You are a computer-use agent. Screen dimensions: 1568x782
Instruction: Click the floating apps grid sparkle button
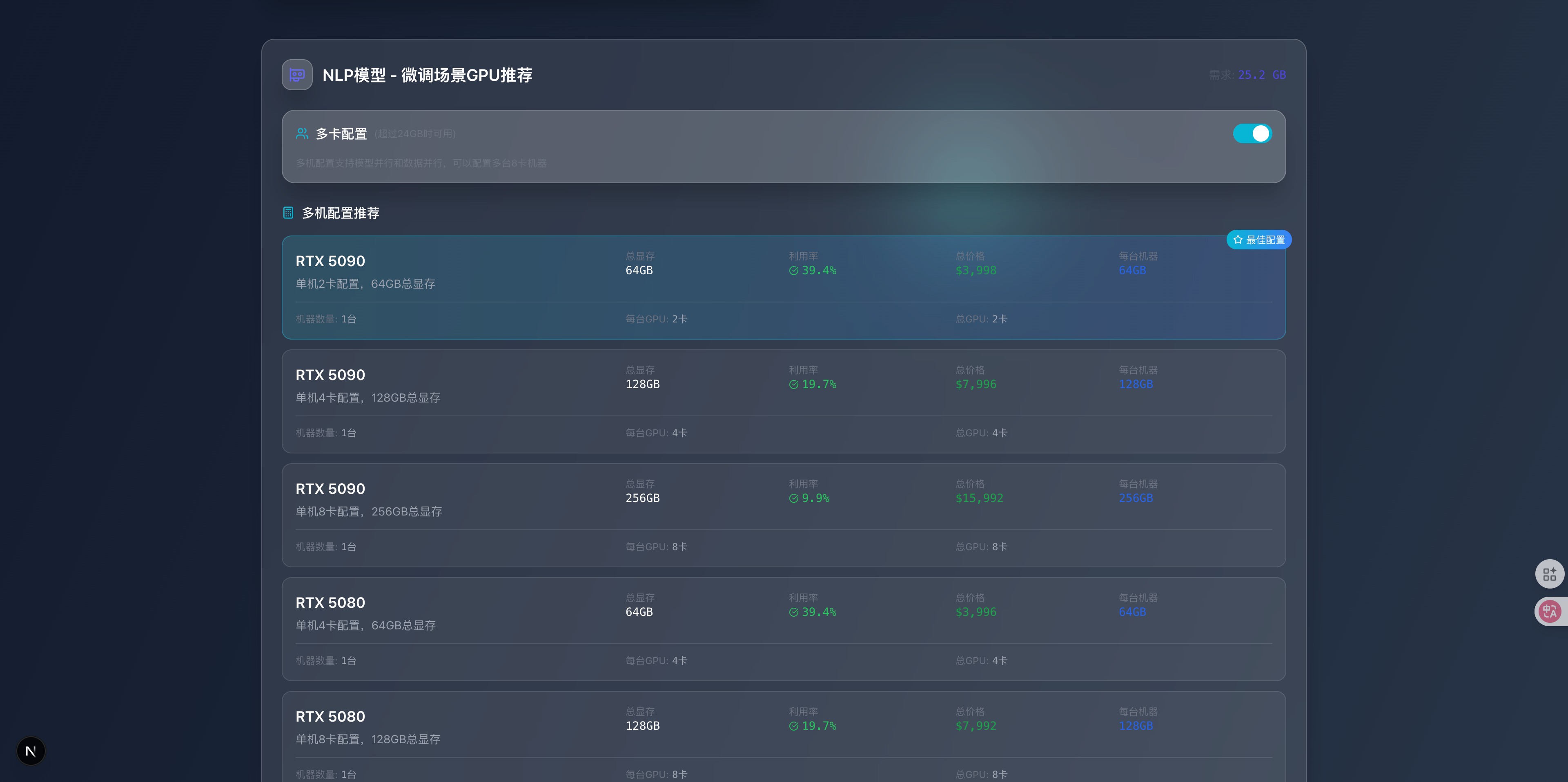click(1549, 574)
